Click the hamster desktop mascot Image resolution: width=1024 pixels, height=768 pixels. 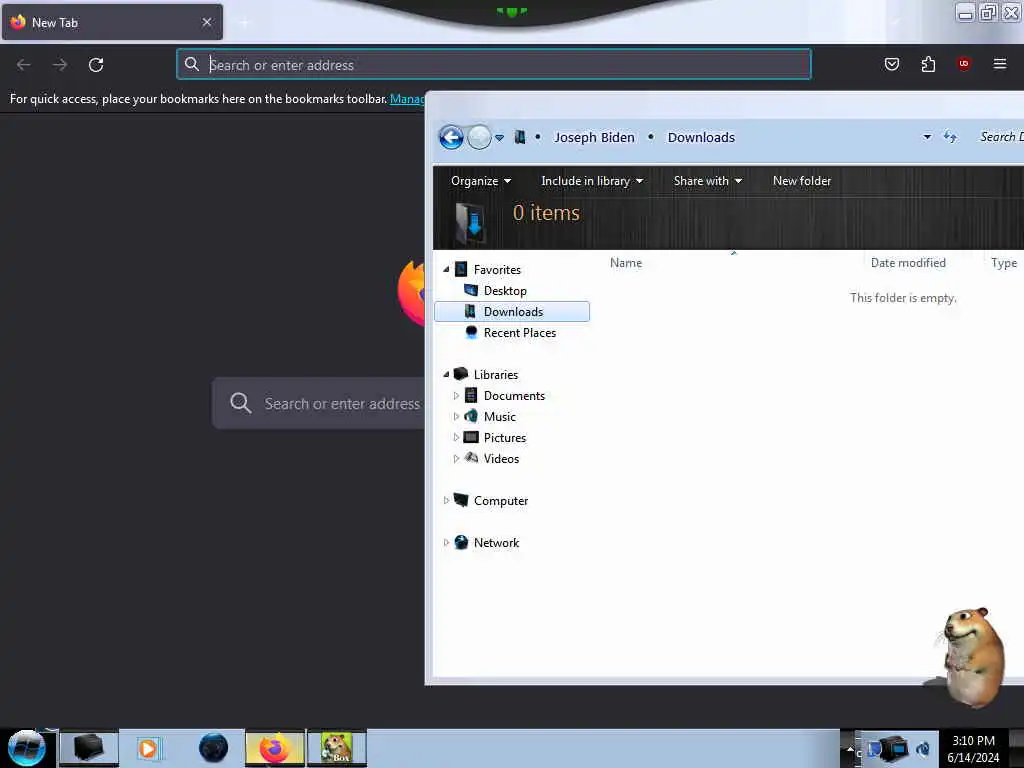971,656
